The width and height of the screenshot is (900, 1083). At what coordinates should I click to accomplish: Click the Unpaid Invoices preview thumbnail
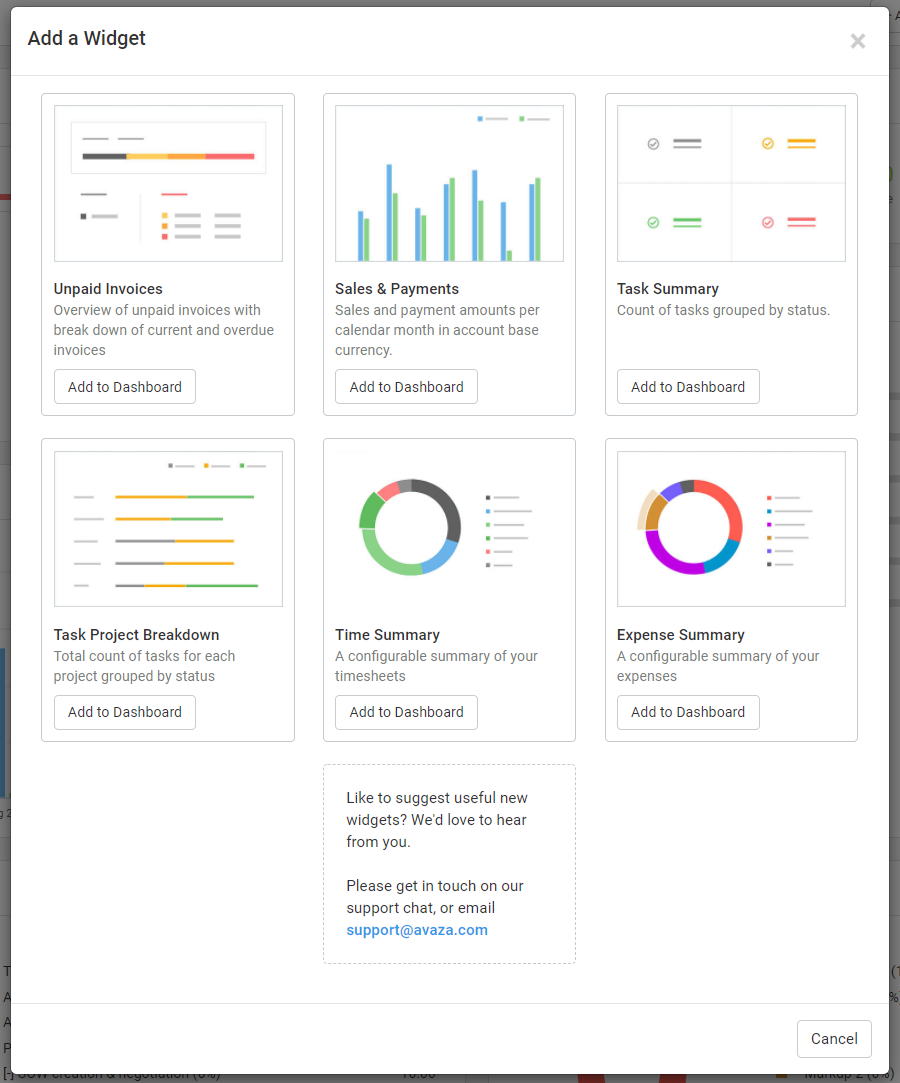(168, 183)
